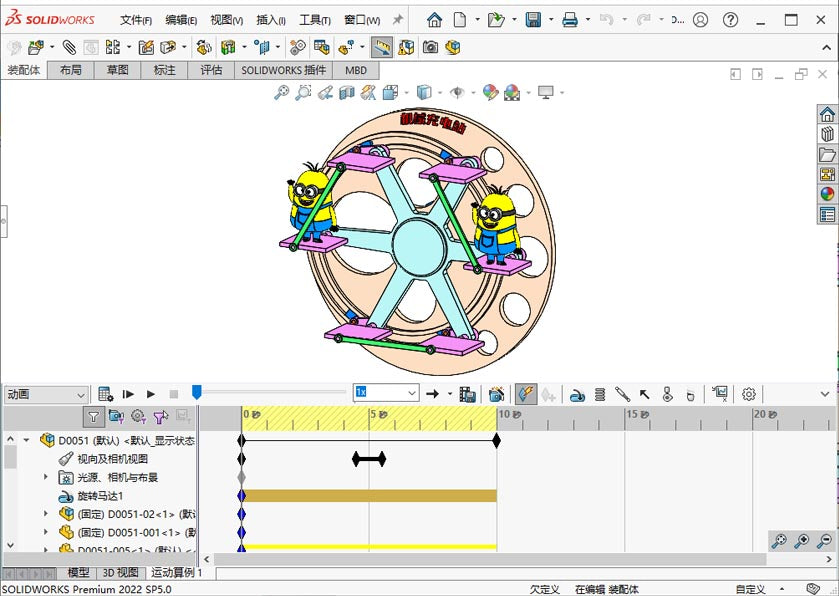Click the Move Component icon
The height and width of the screenshot is (596, 839).
(168, 48)
